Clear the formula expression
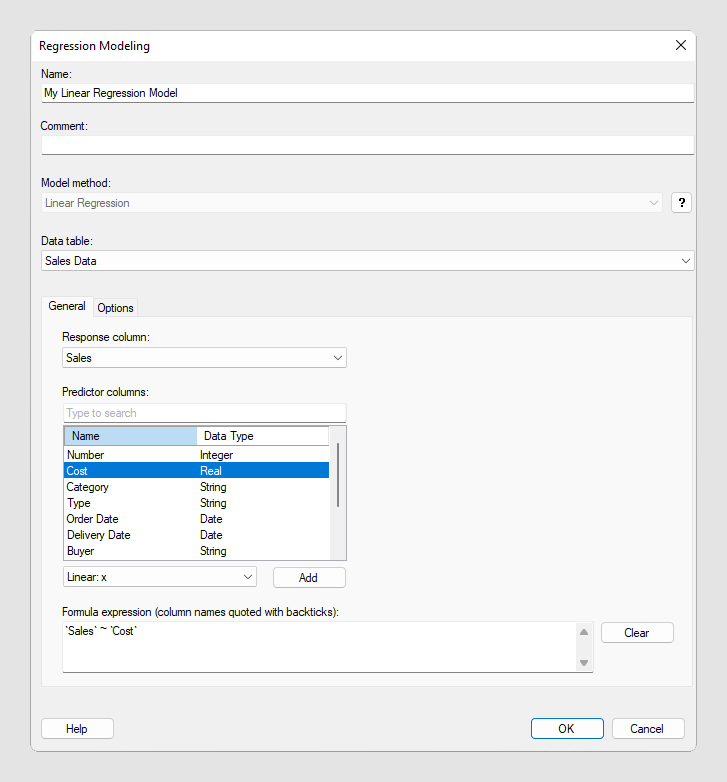 click(x=637, y=632)
